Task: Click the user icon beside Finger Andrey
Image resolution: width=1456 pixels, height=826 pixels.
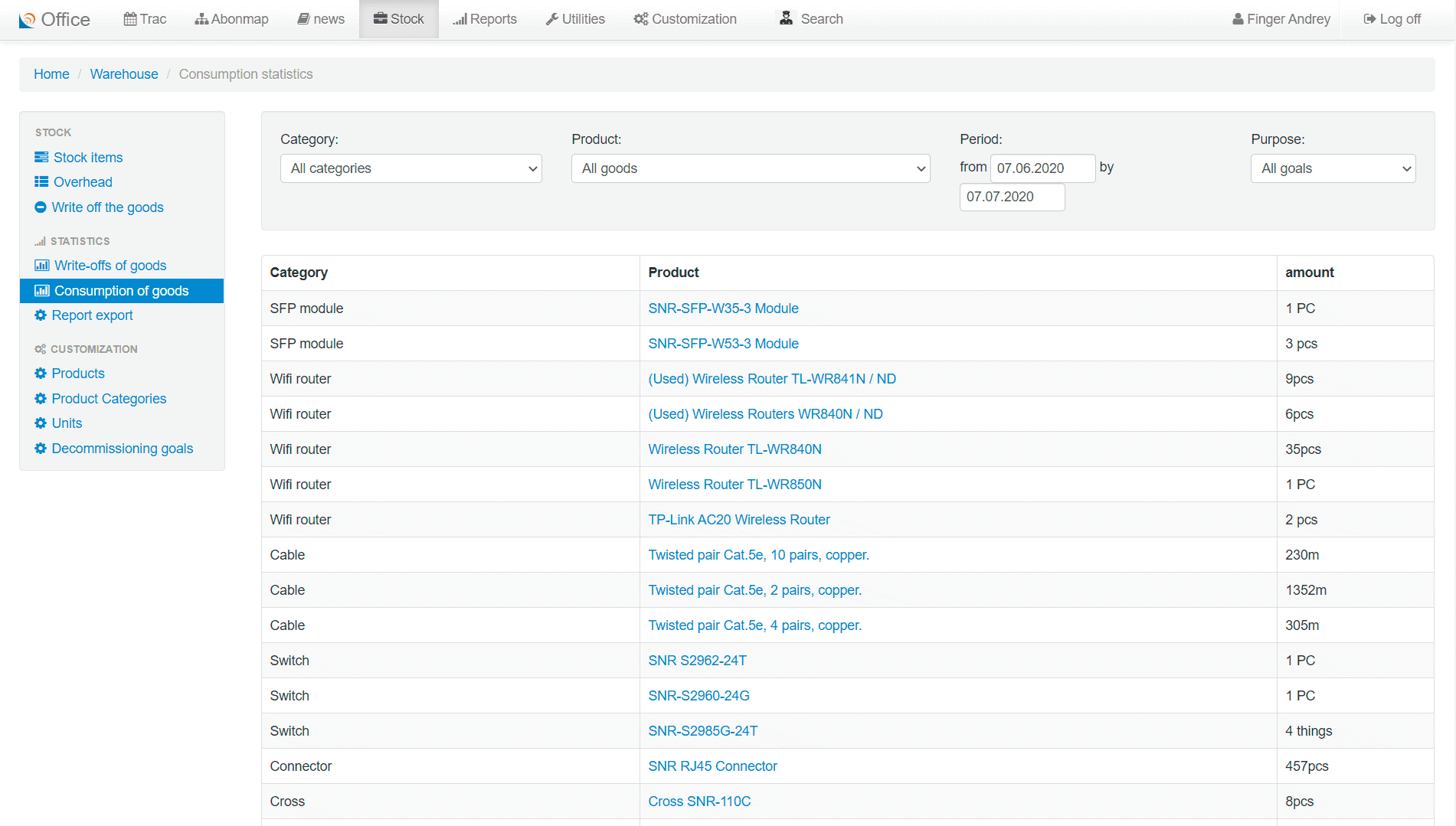Action: pyautogui.click(x=1238, y=19)
